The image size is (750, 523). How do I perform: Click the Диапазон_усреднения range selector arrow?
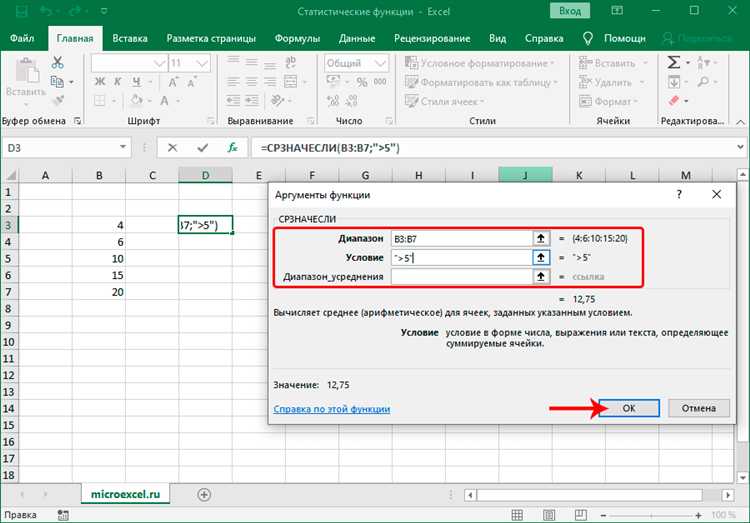tap(540, 277)
